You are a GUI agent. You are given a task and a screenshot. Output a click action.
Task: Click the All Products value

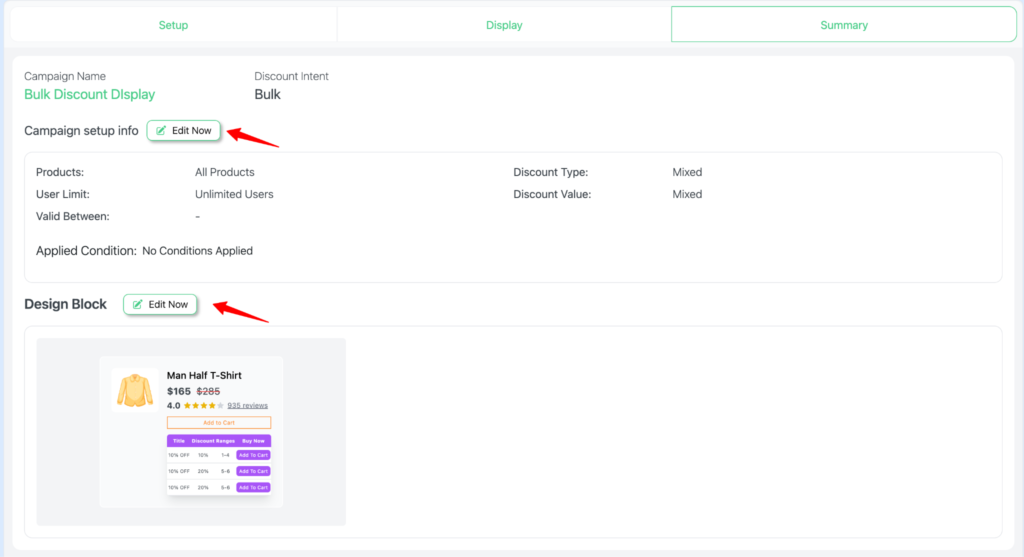(x=224, y=172)
